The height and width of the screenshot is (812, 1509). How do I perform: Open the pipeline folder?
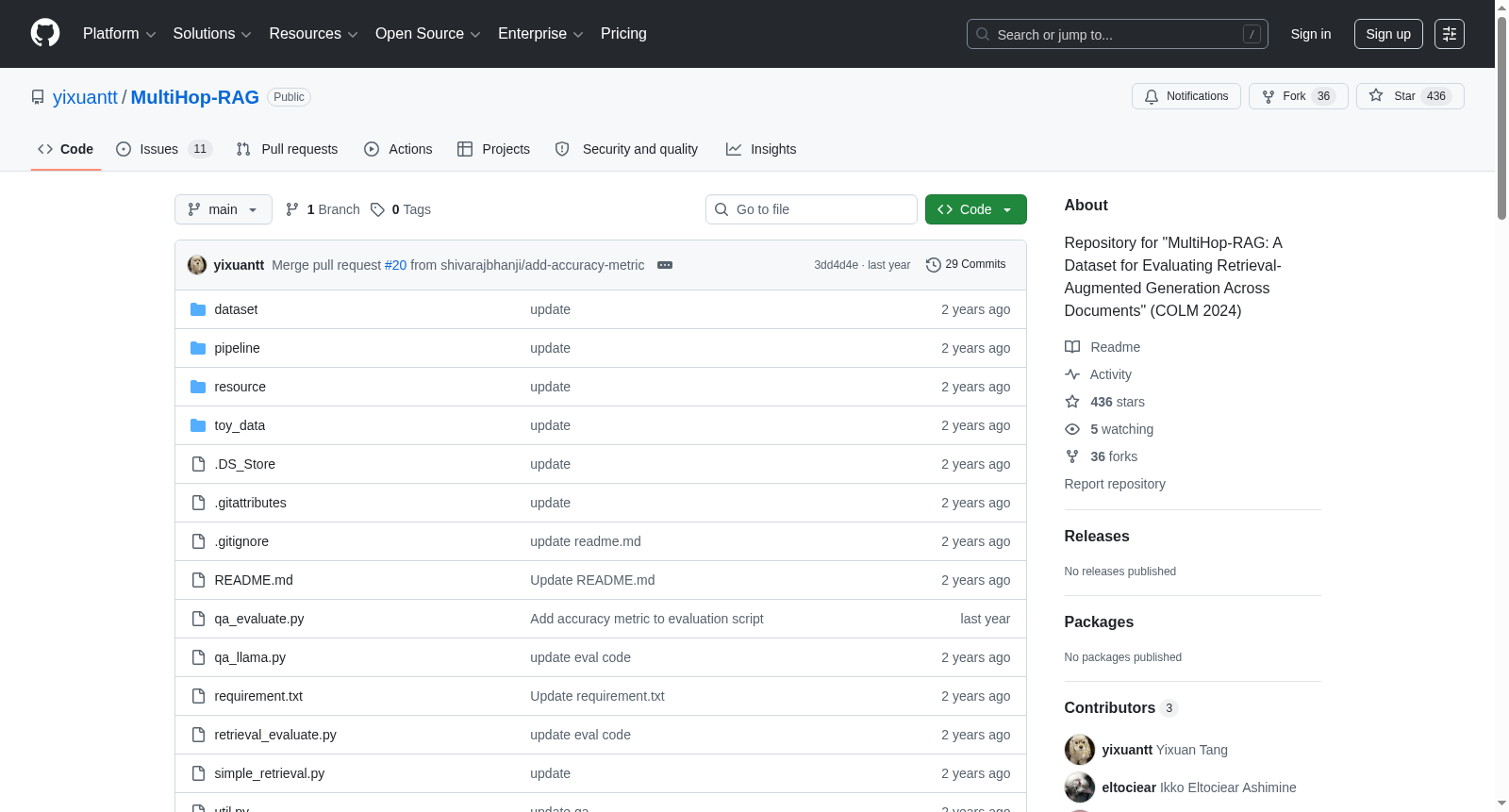[x=237, y=348]
